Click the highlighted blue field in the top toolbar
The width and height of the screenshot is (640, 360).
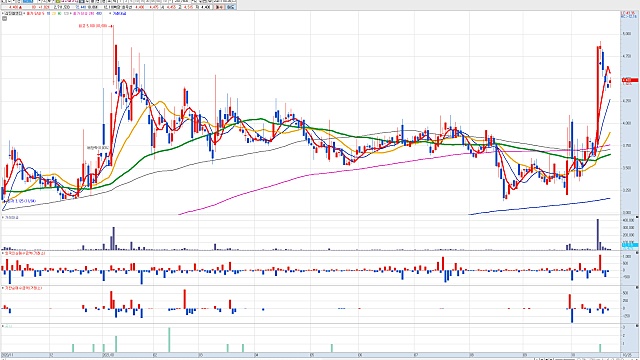click(28, 1)
